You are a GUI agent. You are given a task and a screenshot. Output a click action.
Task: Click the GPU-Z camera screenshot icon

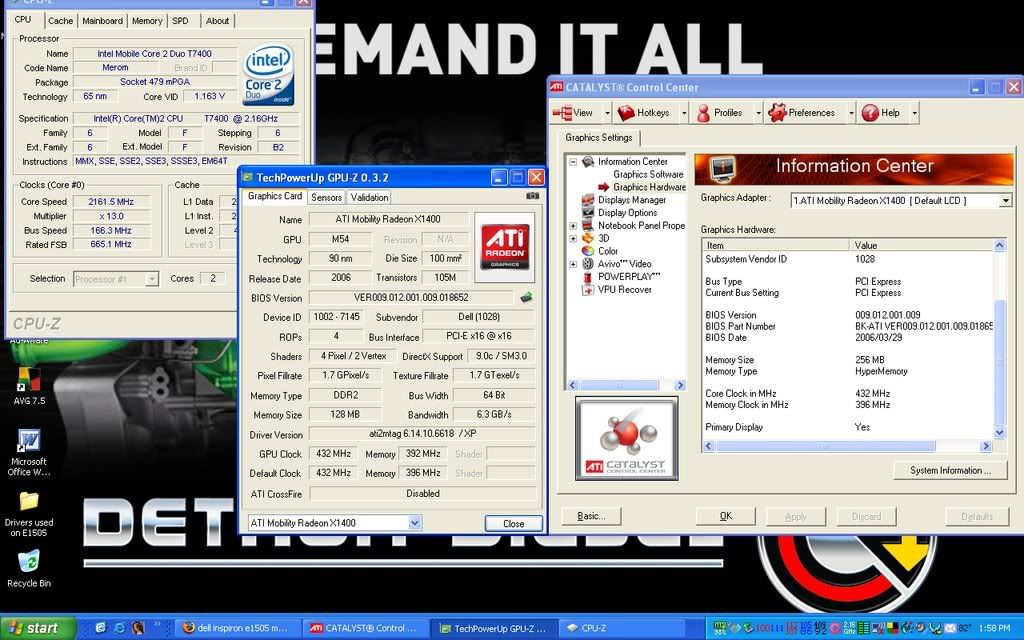pos(532,195)
